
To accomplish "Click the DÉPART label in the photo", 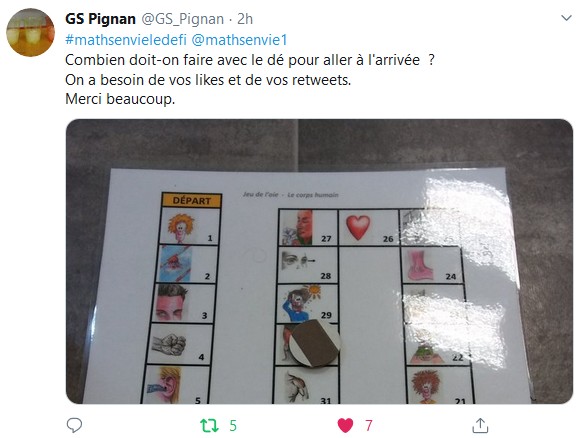I will (191, 201).
